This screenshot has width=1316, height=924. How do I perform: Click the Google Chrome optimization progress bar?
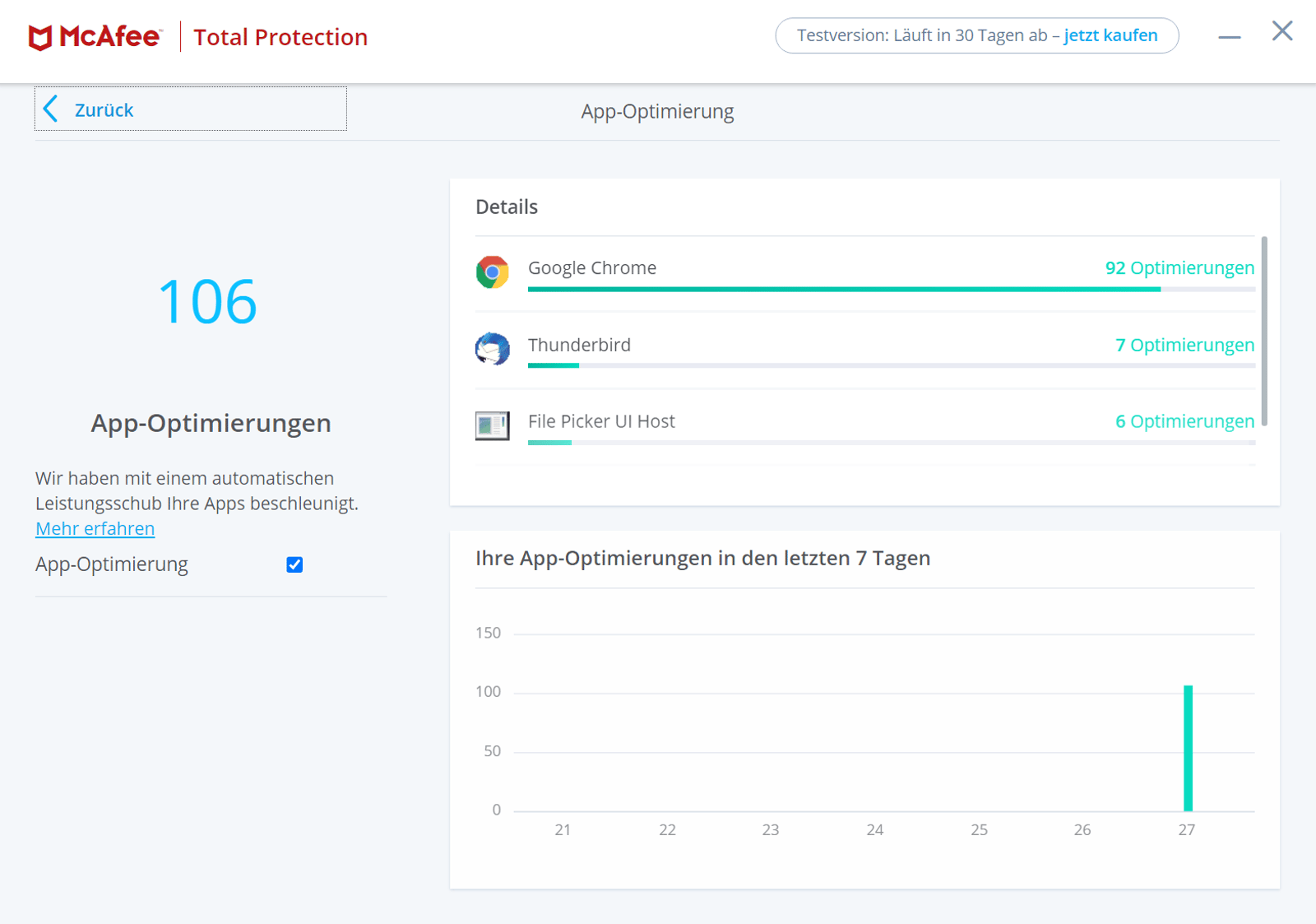(x=843, y=290)
